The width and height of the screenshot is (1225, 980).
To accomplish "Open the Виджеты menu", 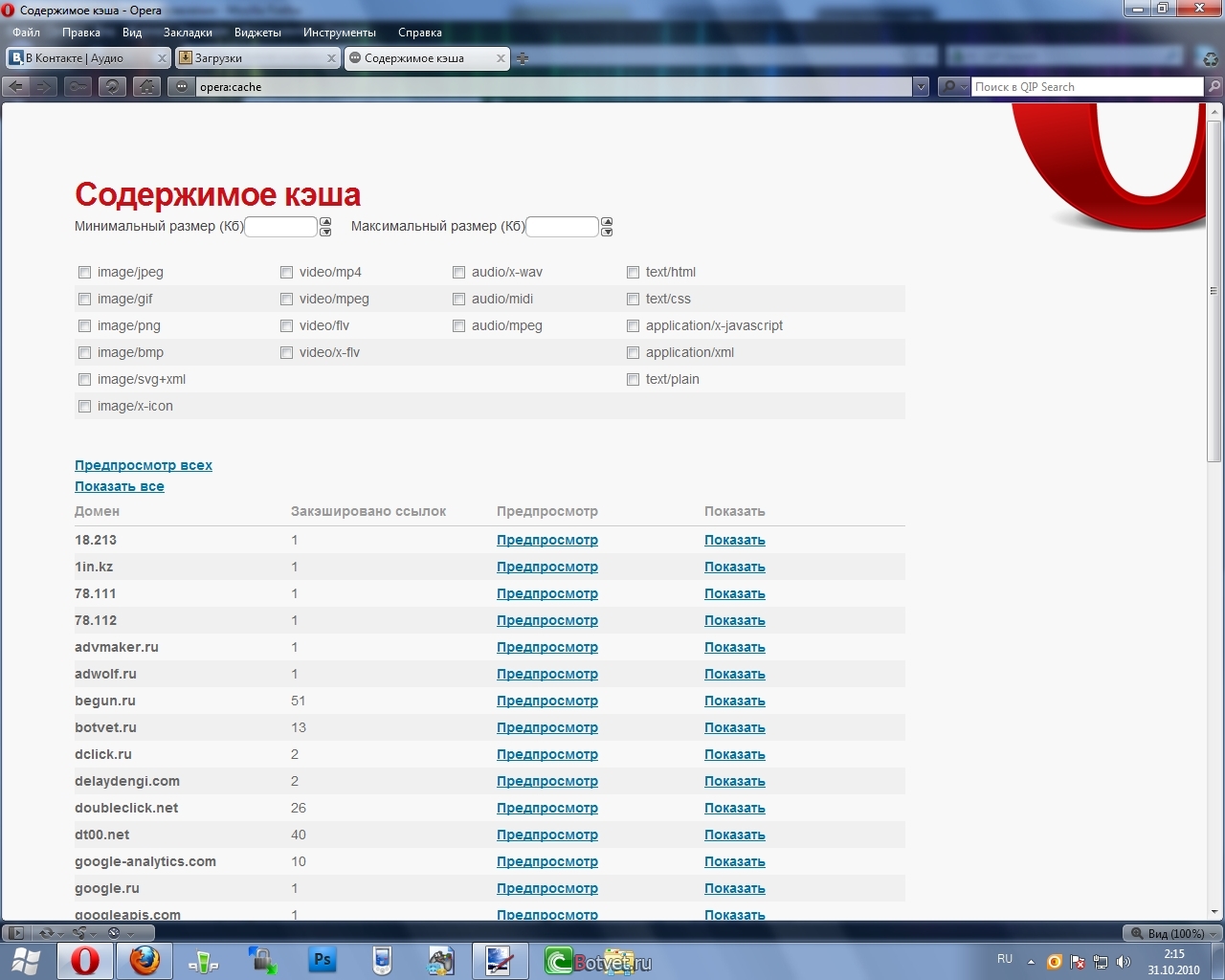I will point(257,33).
